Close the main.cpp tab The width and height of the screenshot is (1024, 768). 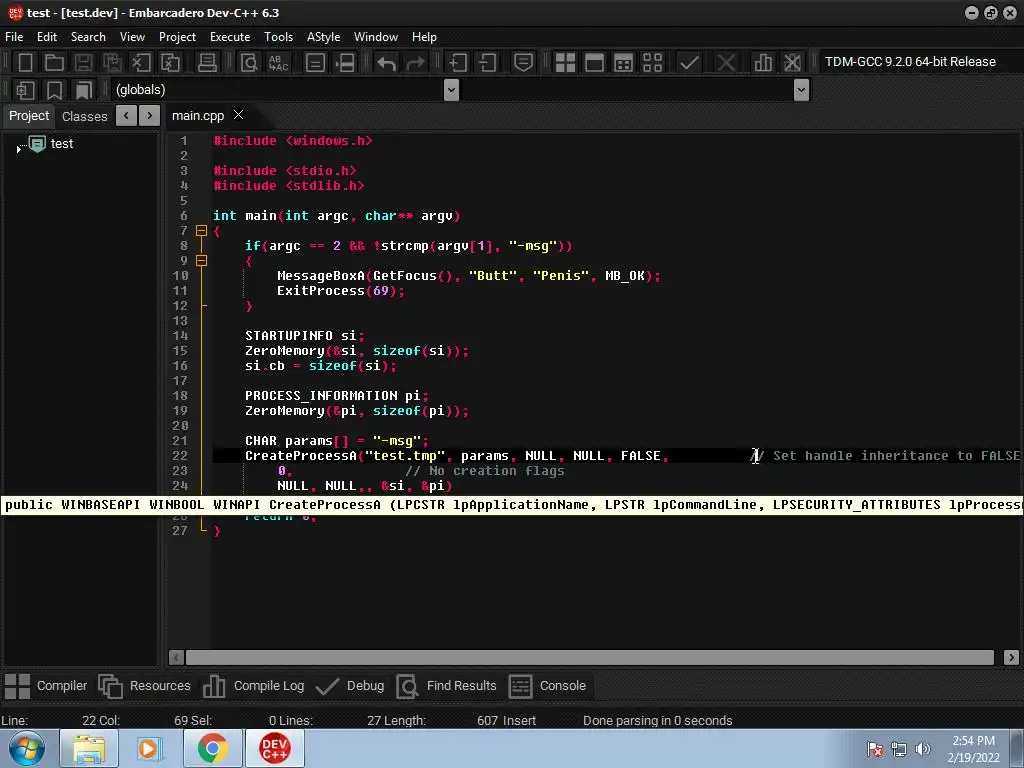(238, 115)
